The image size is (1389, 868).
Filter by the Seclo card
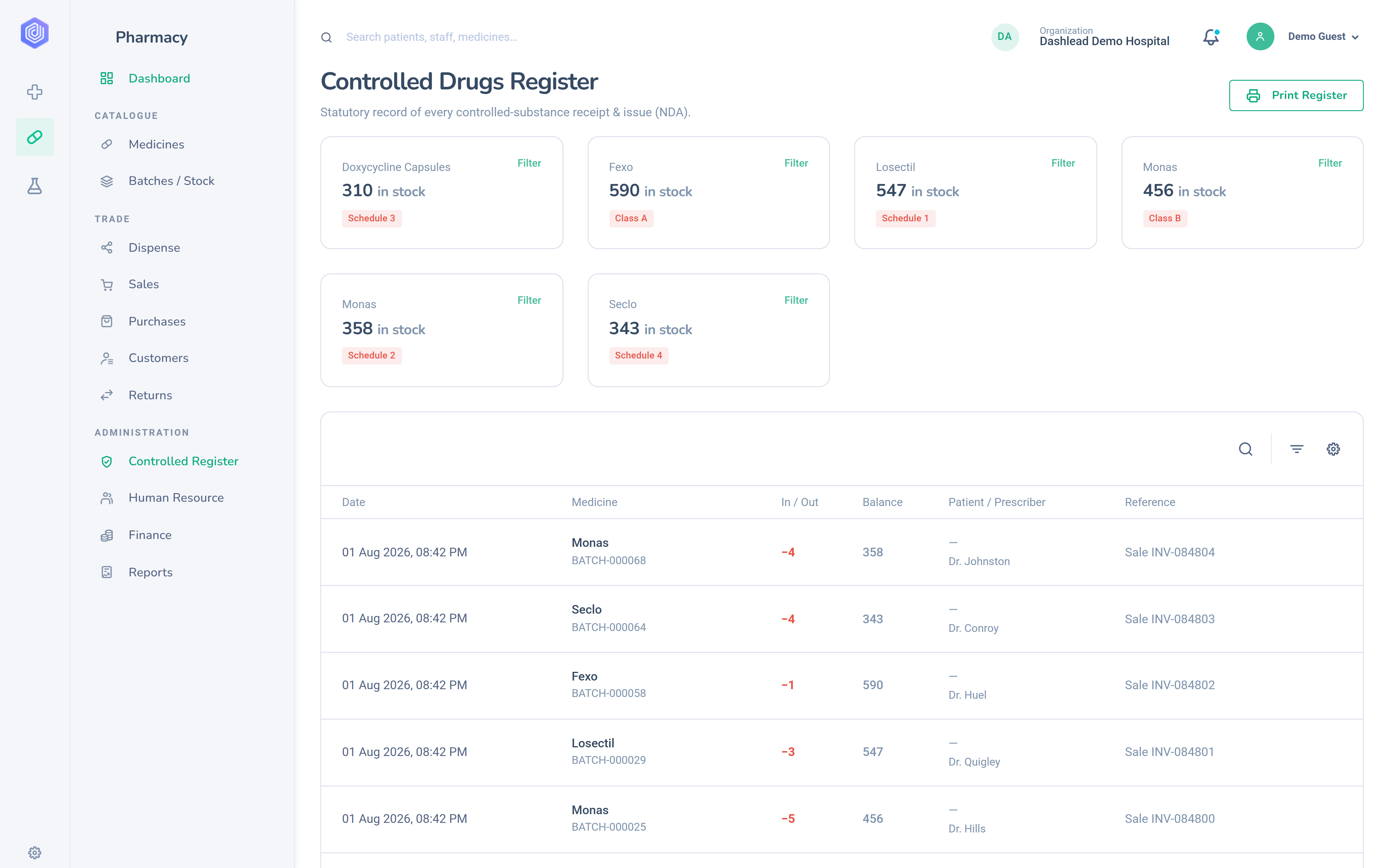tap(795, 300)
